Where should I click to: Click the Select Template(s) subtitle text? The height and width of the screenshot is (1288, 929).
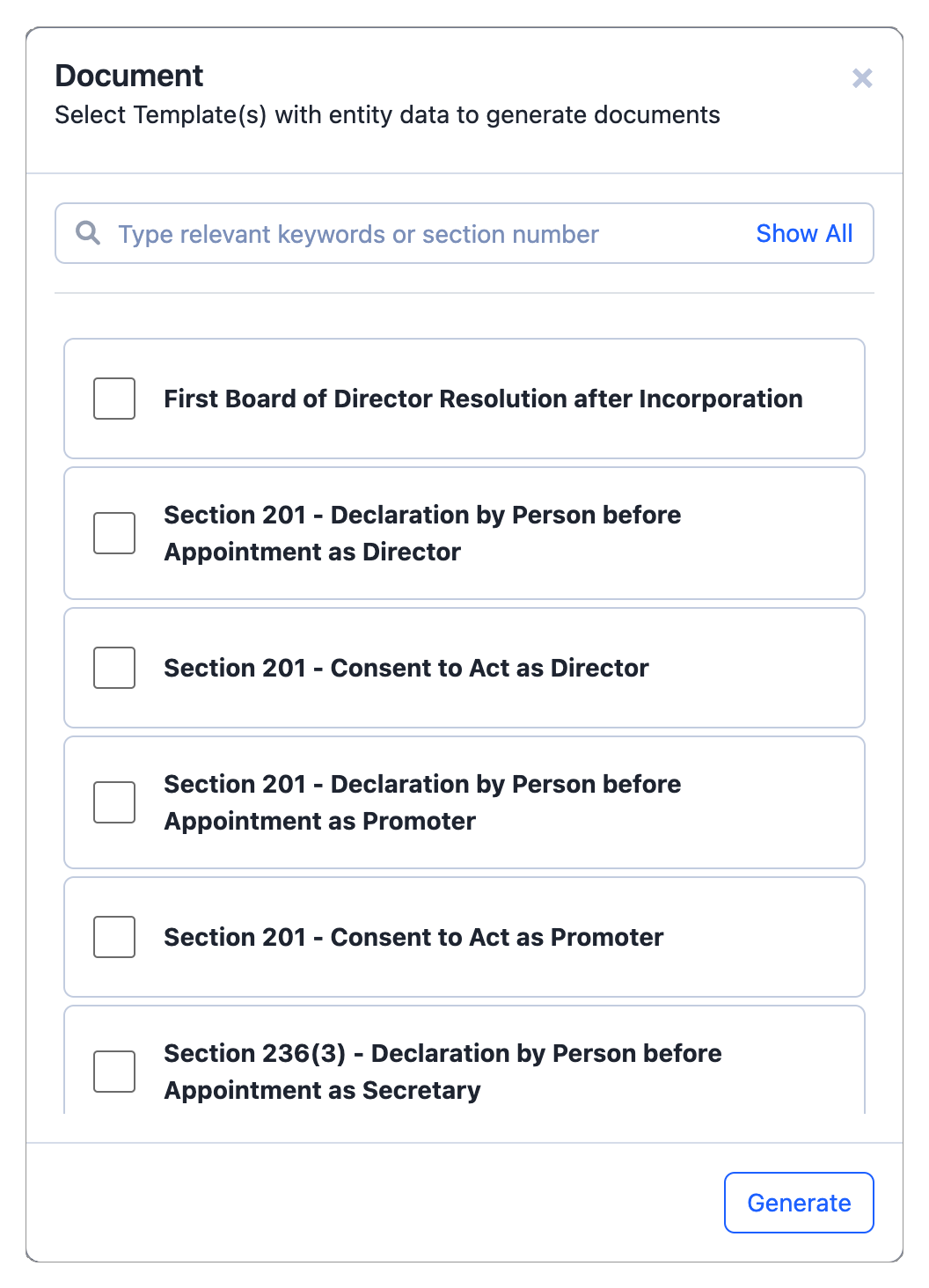tap(387, 115)
